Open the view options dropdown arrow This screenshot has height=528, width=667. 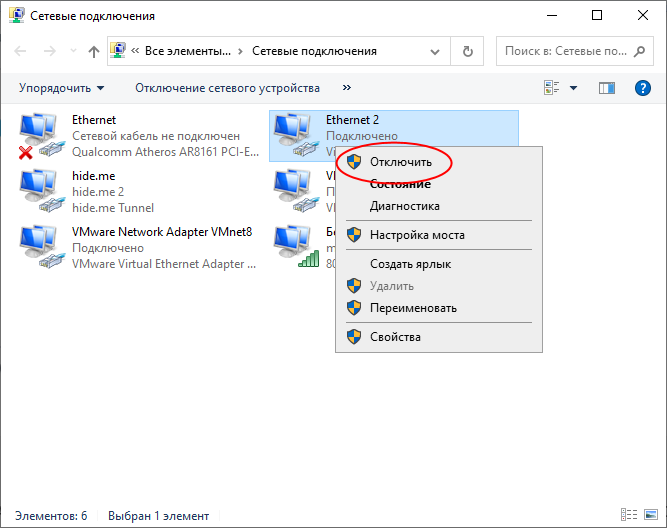click(x=573, y=88)
